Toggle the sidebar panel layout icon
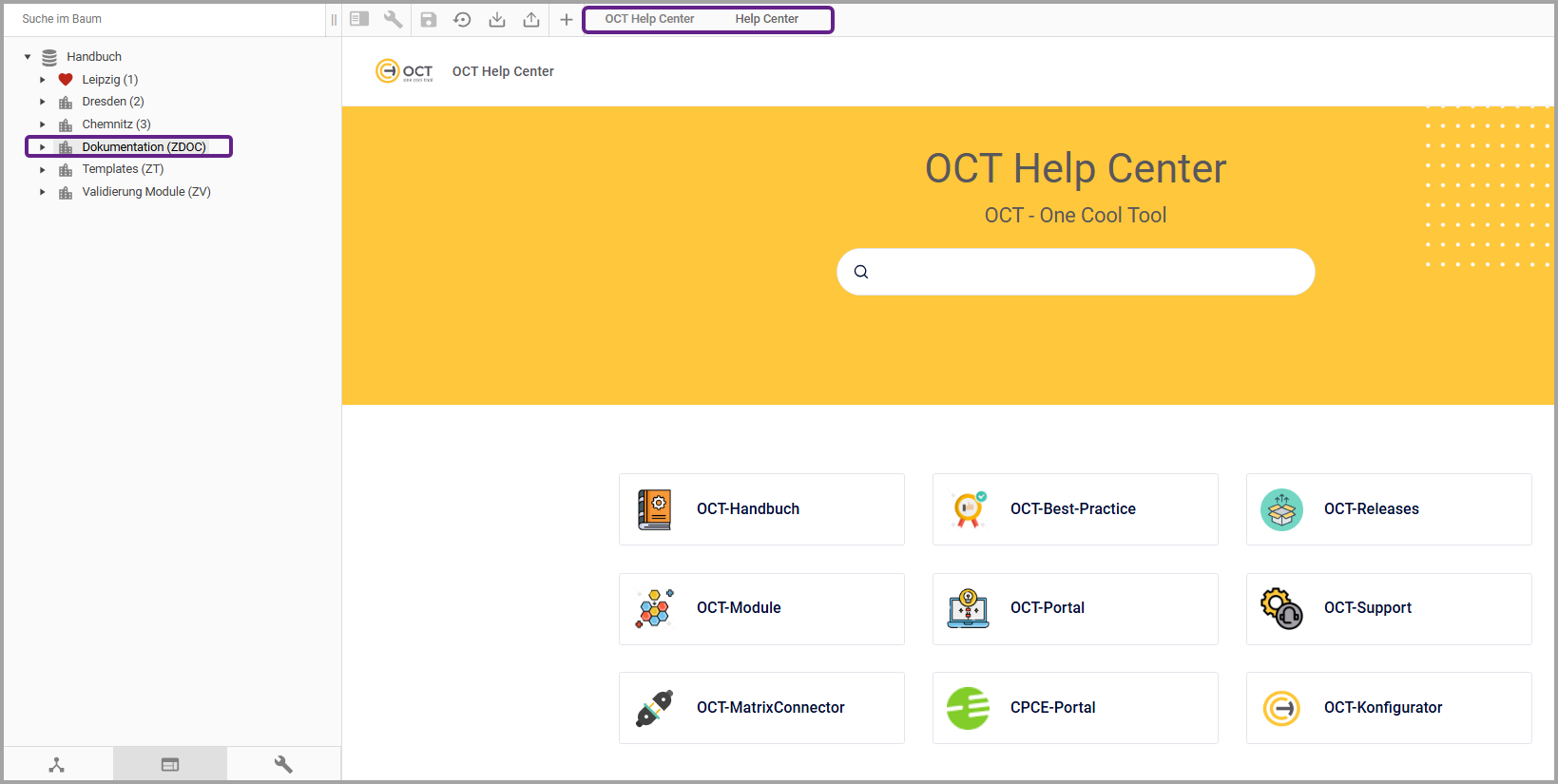The width and height of the screenshot is (1558, 784). tap(359, 19)
